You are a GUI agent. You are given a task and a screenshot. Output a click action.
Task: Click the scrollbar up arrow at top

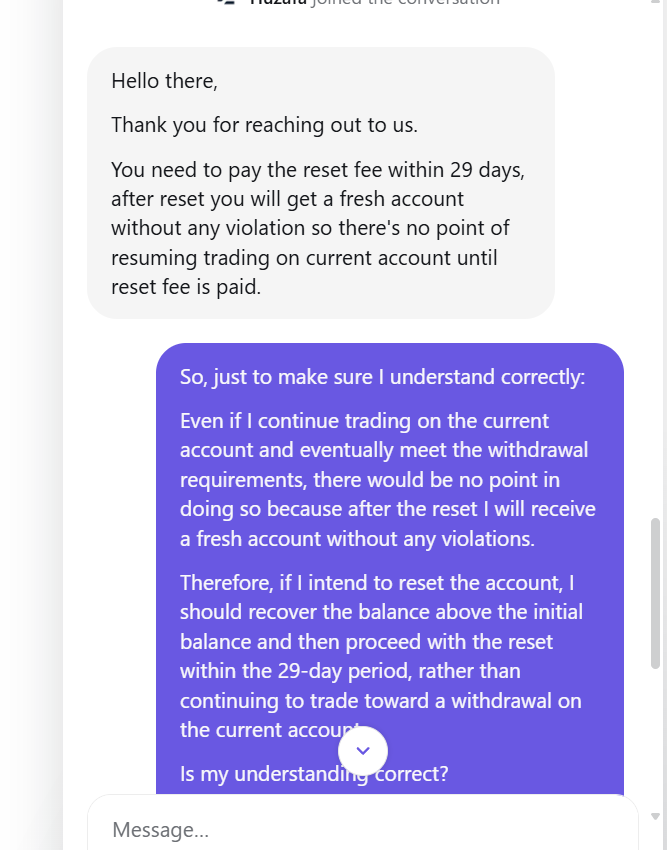[x=656, y=2]
